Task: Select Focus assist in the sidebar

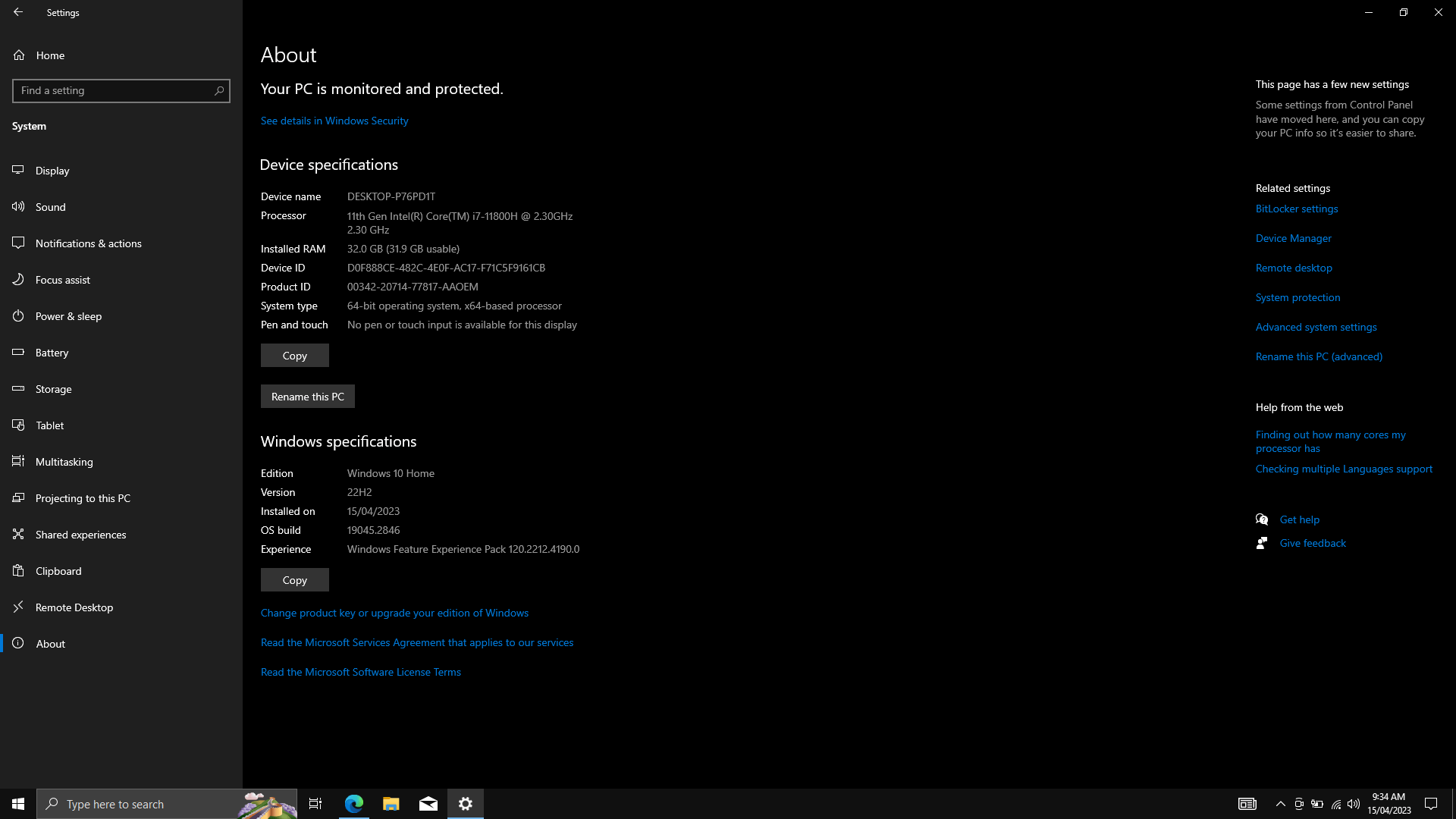Action: tap(121, 280)
